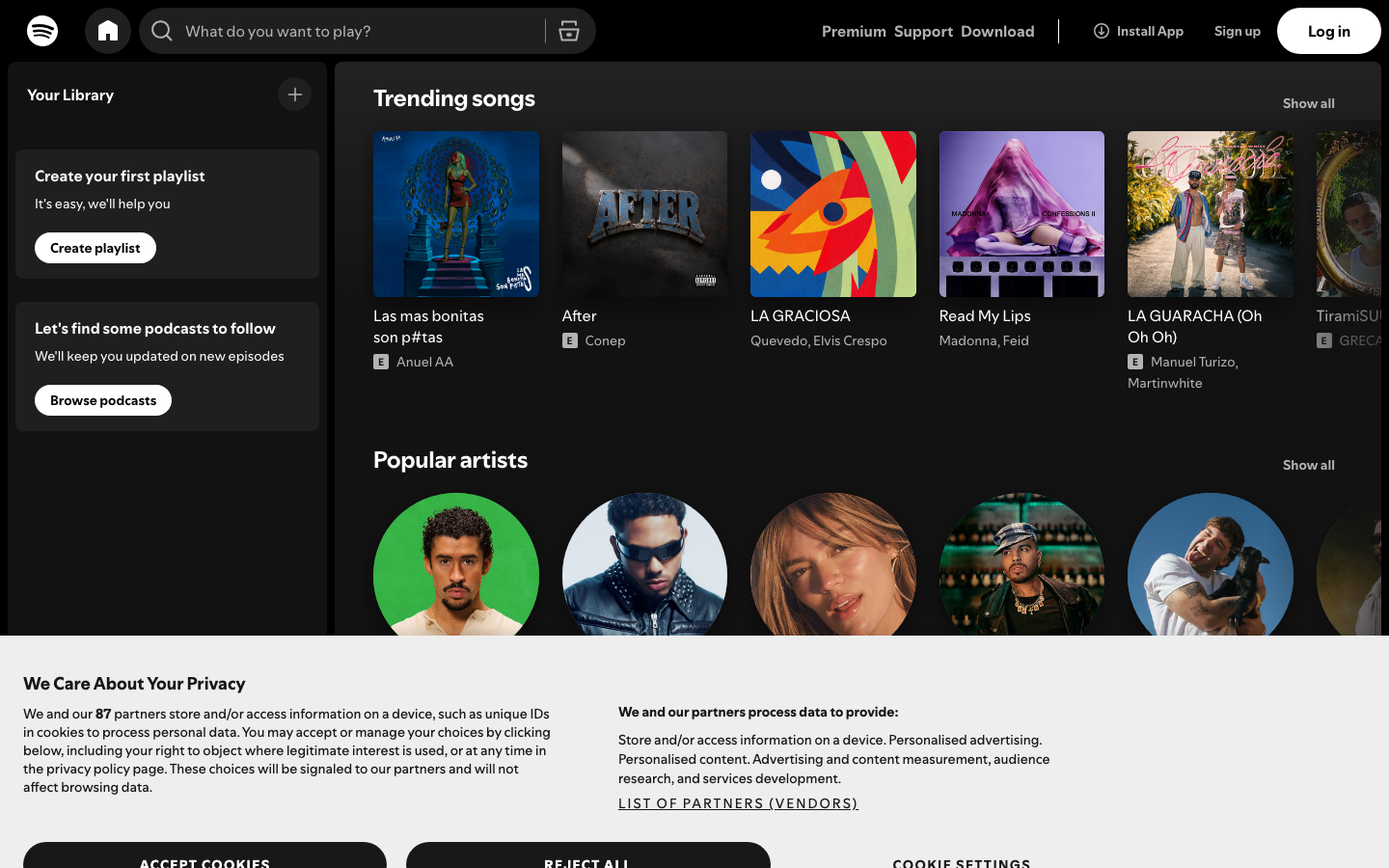Click explicit badge next to Conep
Screen dimensions: 1389x868
coord(570,340)
